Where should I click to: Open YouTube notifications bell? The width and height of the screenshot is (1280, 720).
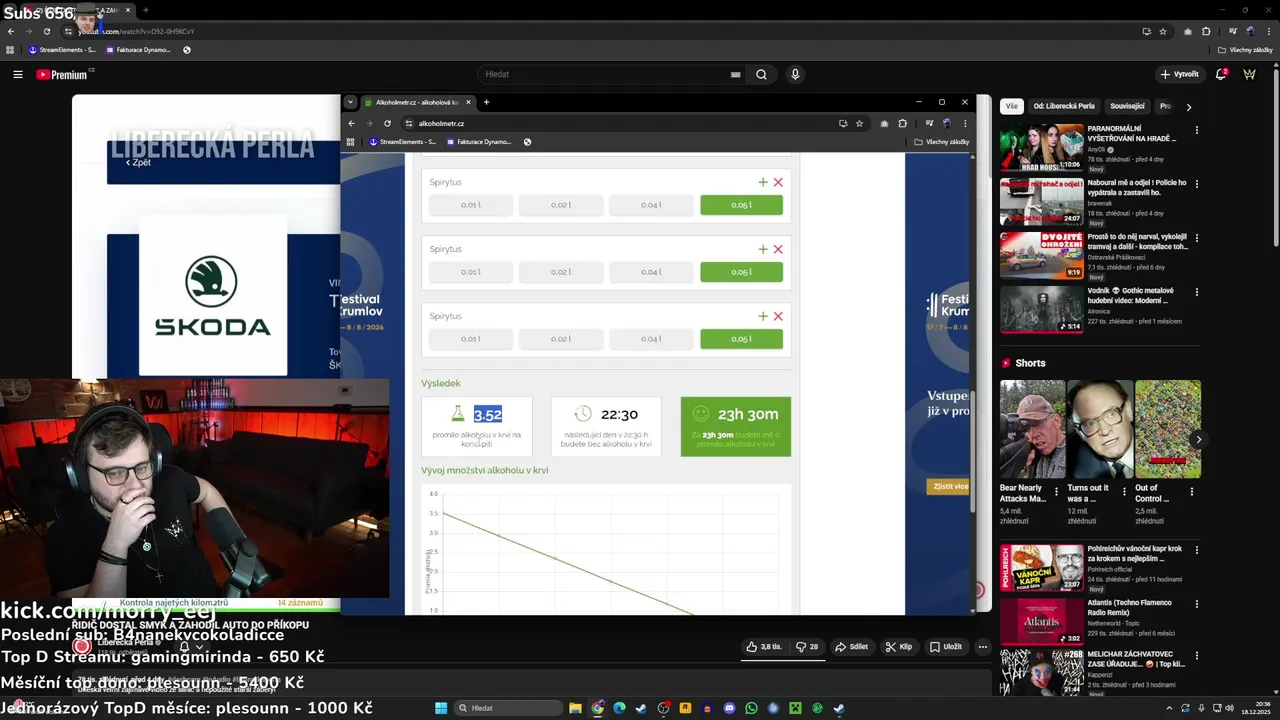click(x=1220, y=74)
